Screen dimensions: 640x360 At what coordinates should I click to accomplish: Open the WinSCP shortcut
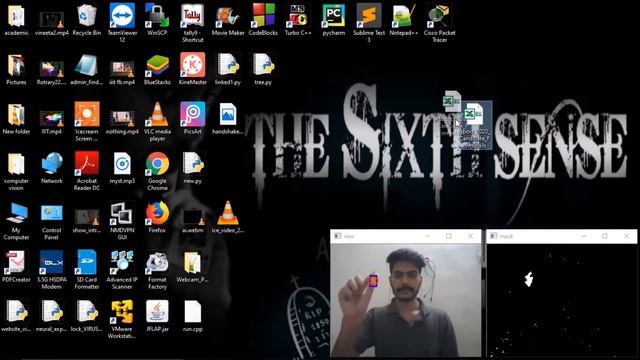tap(157, 20)
